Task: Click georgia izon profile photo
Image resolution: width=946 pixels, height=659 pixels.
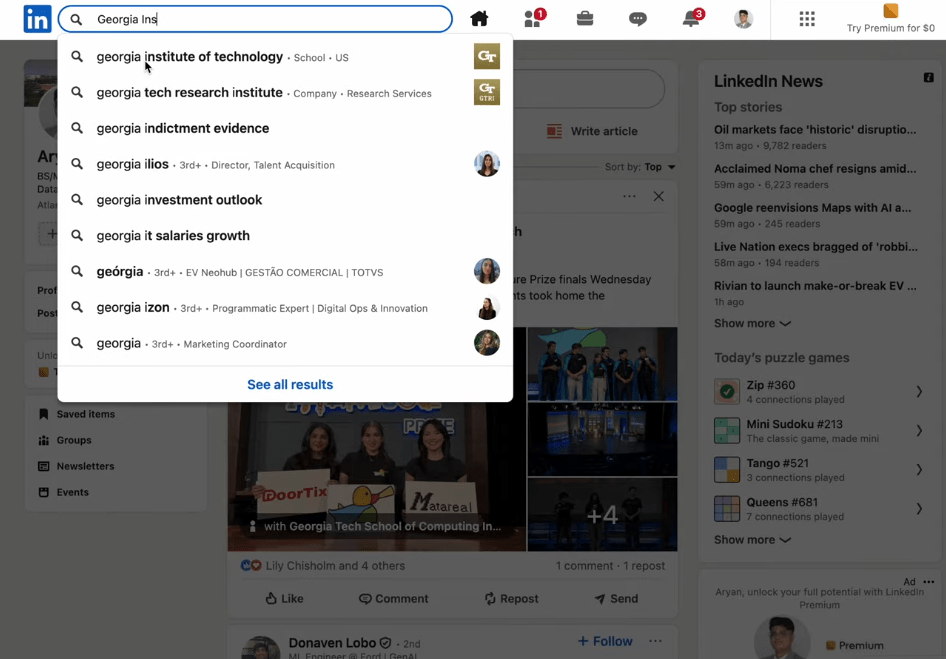Action: tap(487, 307)
